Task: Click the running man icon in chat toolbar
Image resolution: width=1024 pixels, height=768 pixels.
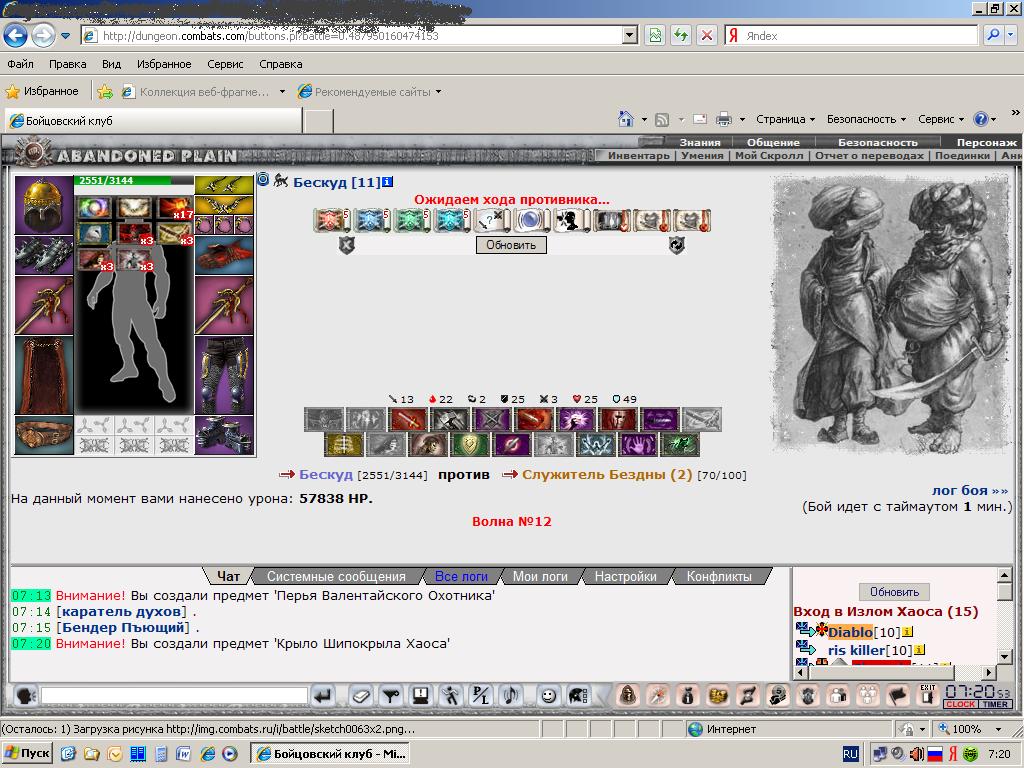Action: click(450, 696)
